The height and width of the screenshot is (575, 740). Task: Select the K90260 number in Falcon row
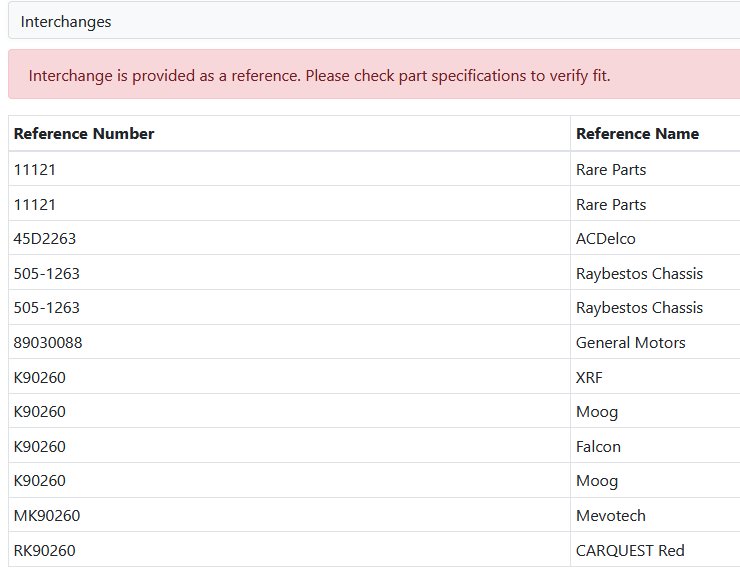pos(40,446)
